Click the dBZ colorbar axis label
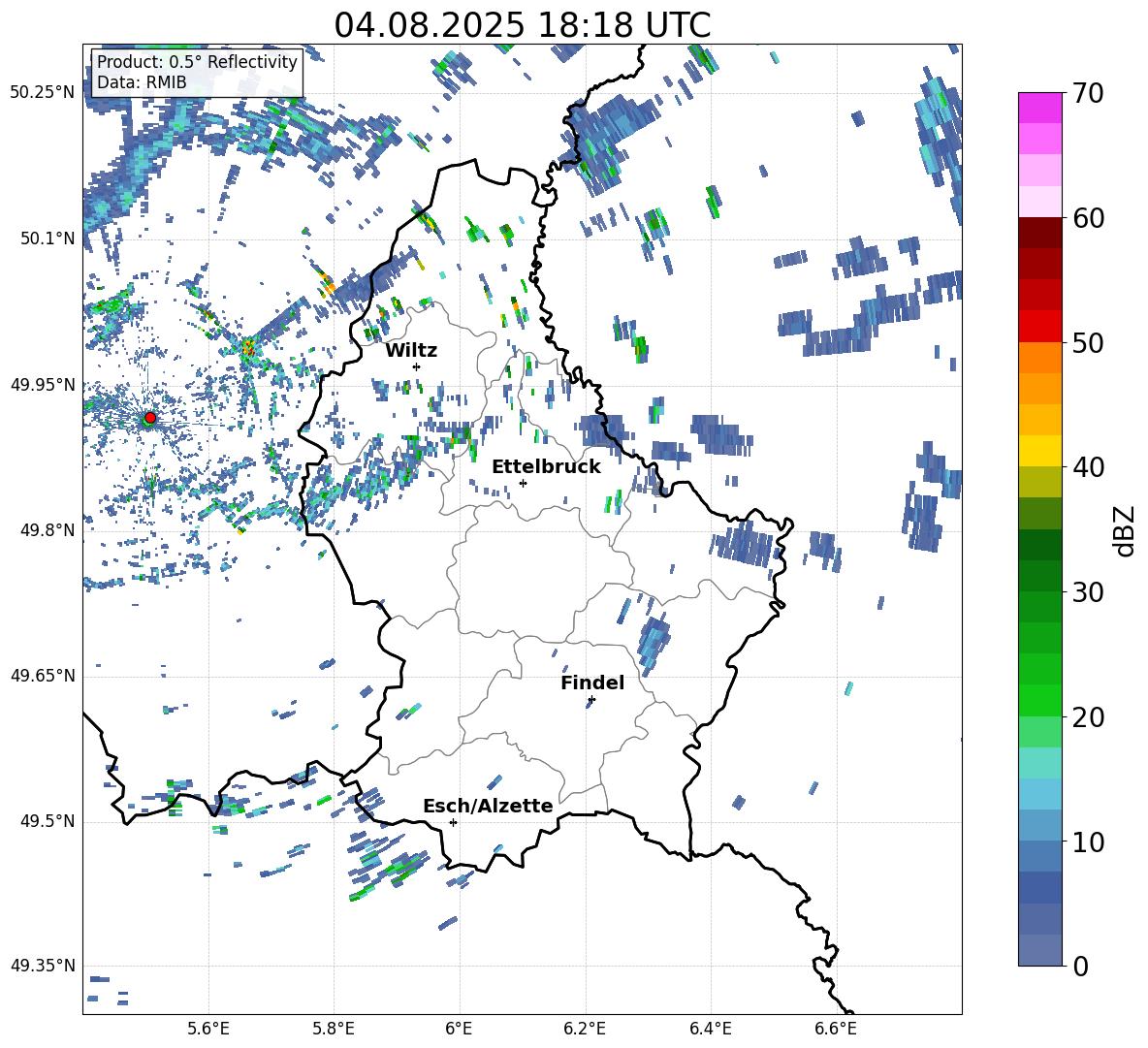Image resolution: width=1148 pixels, height=1048 pixels. [1126, 531]
